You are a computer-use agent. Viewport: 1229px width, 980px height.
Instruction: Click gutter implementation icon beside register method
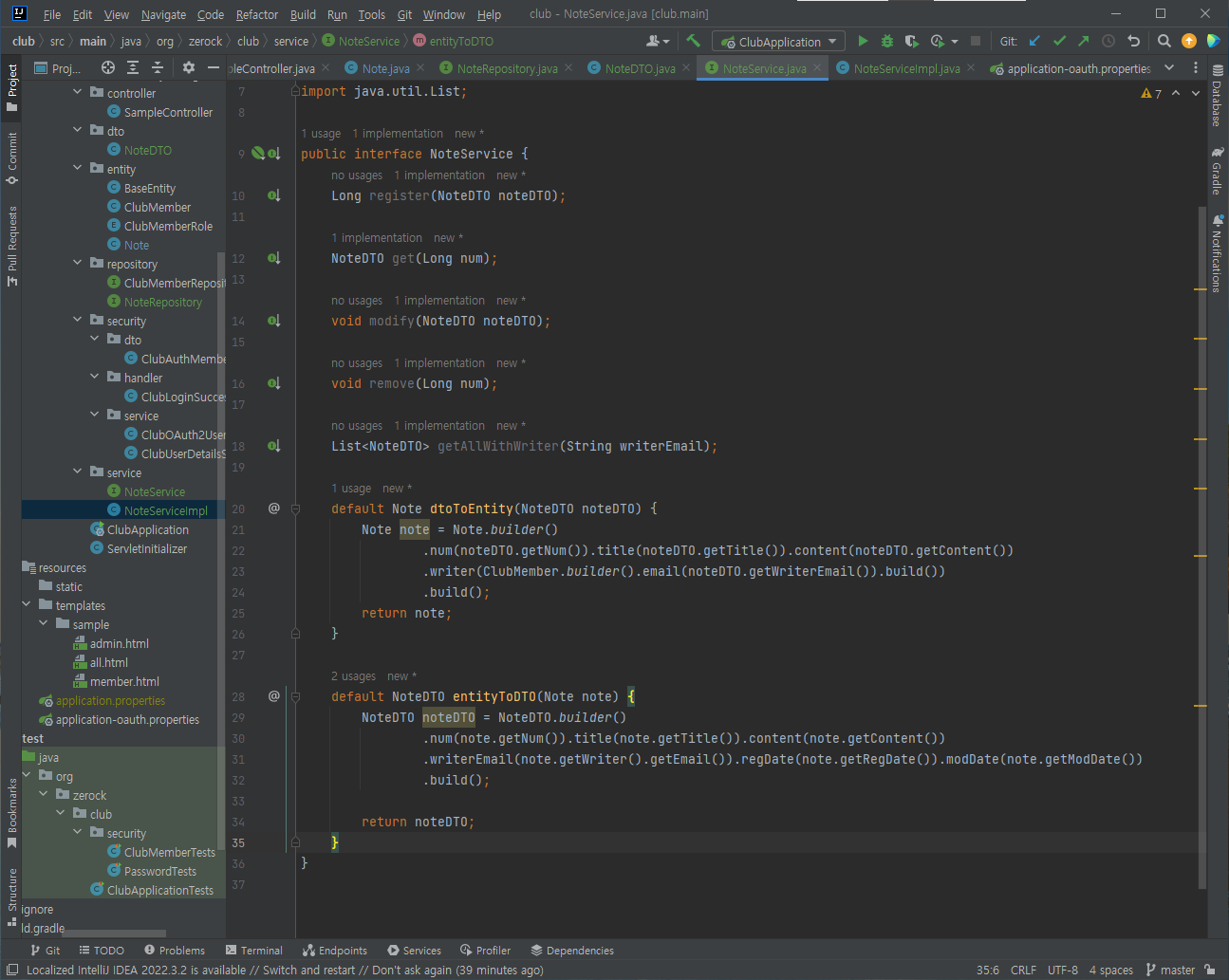pos(273,195)
